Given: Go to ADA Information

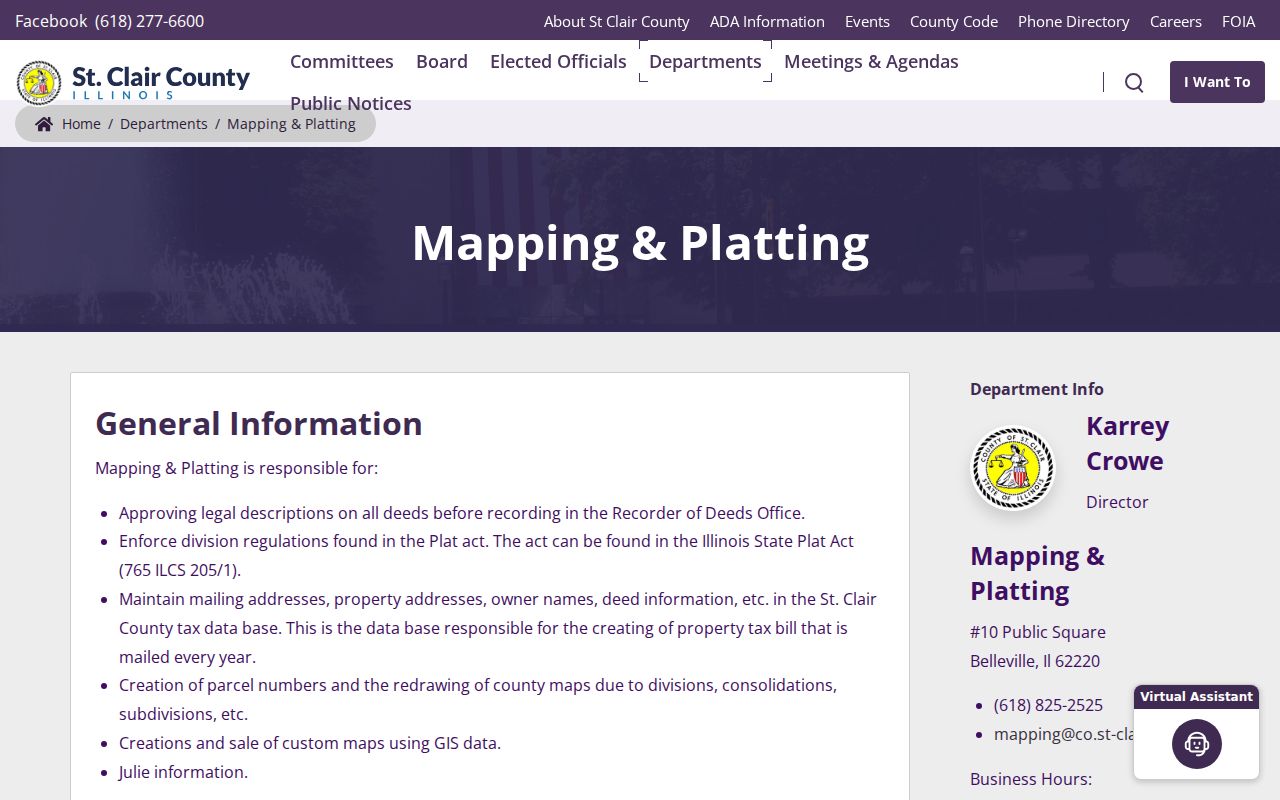Looking at the screenshot, I should (767, 21).
